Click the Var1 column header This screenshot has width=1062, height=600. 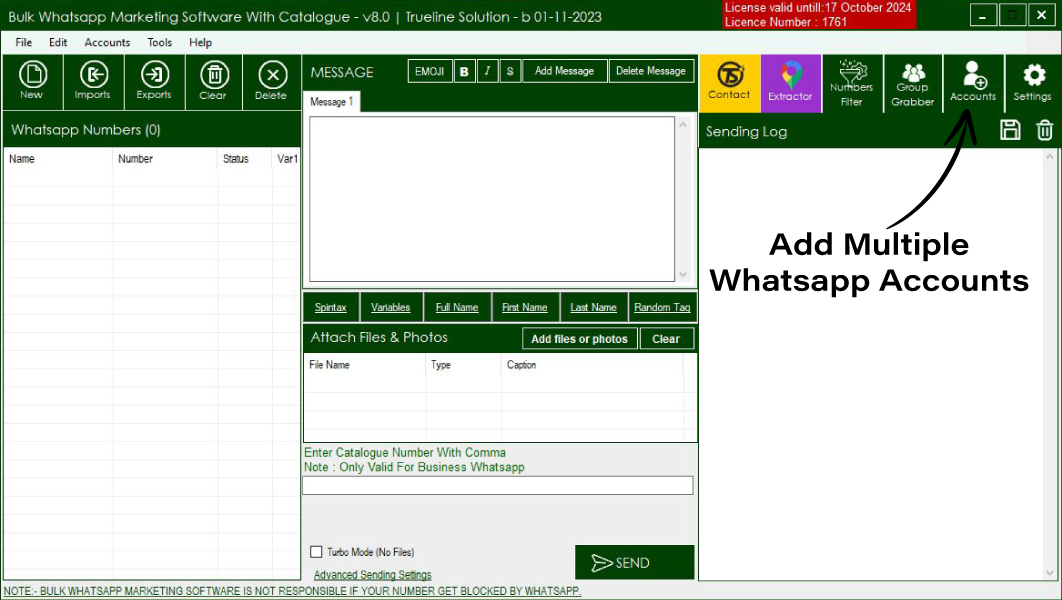coord(286,159)
